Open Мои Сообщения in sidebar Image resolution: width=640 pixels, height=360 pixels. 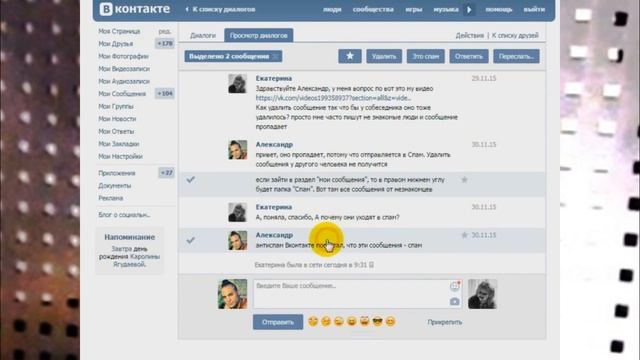(122, 94)
